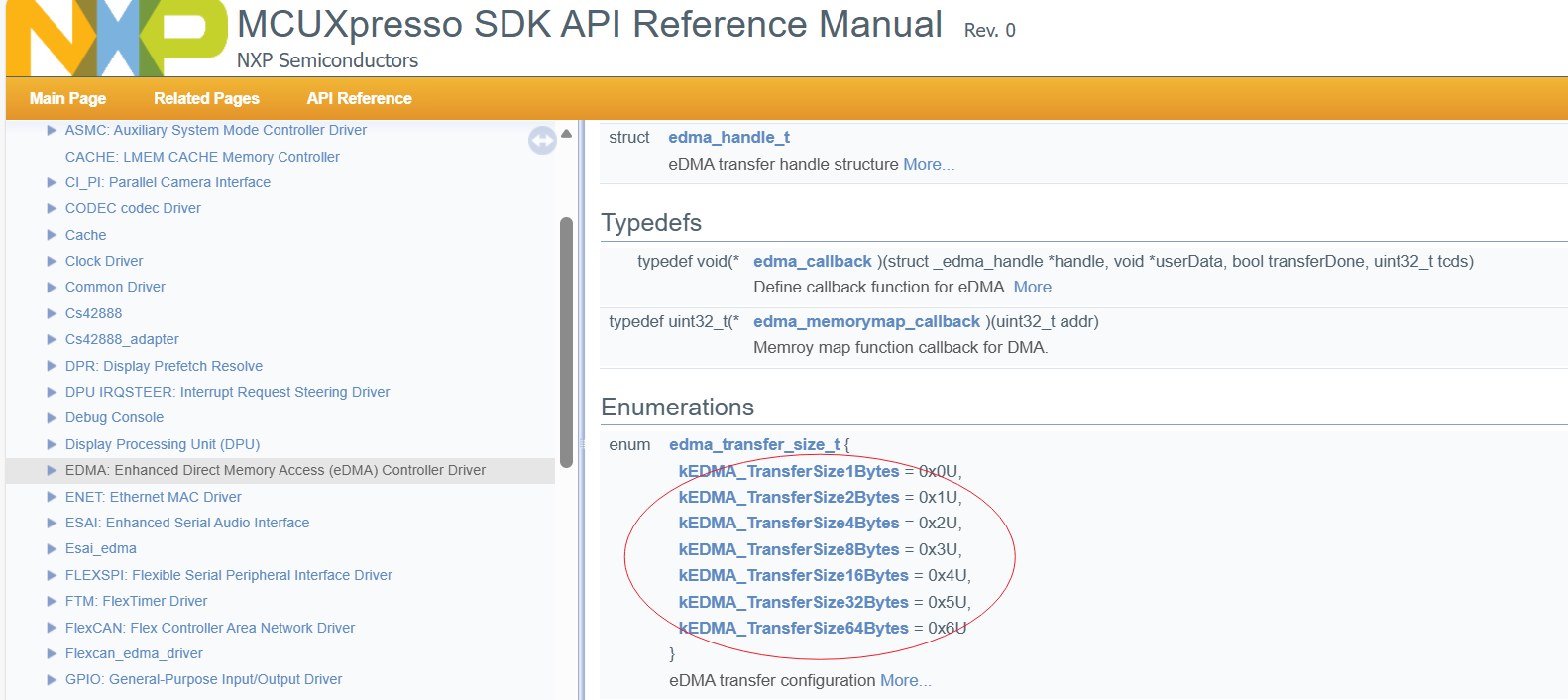
Task: Expand the DPR Display Prefetch Resolve node
Action: pos(52,366)
